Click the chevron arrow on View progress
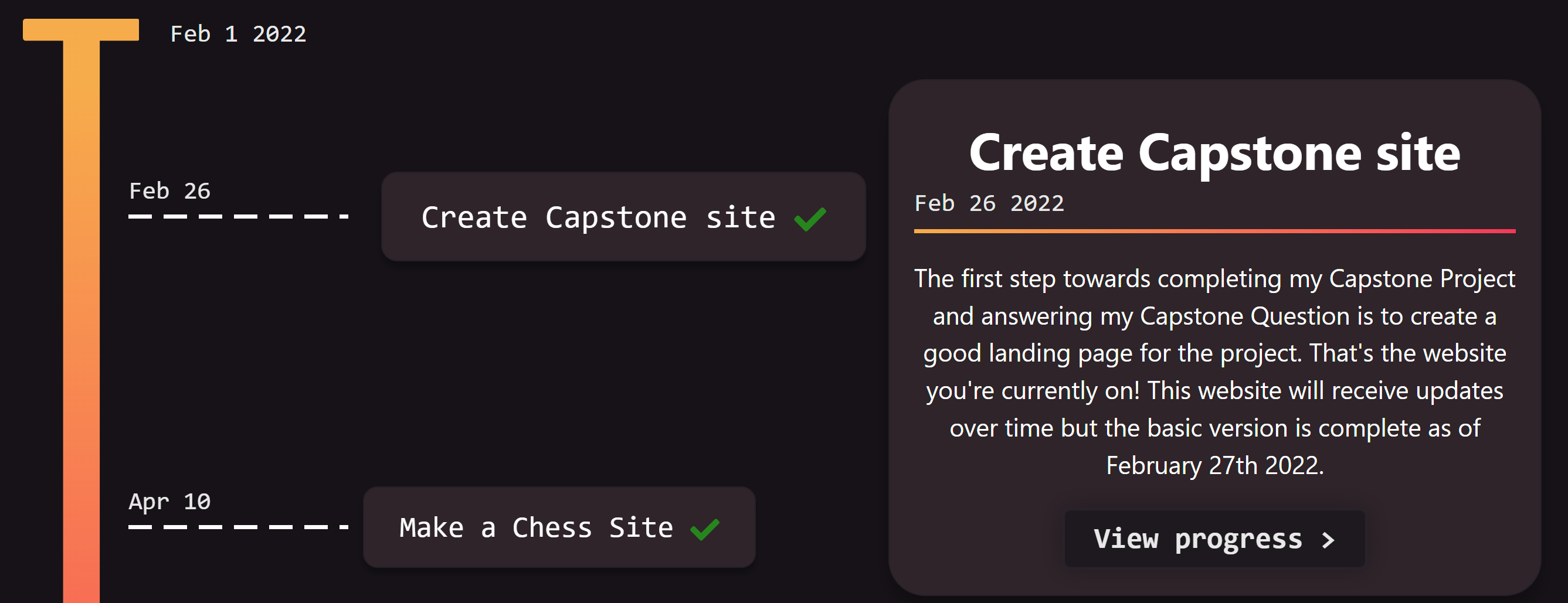This screenshot has width=1568, height=603. pos(1328,540)
